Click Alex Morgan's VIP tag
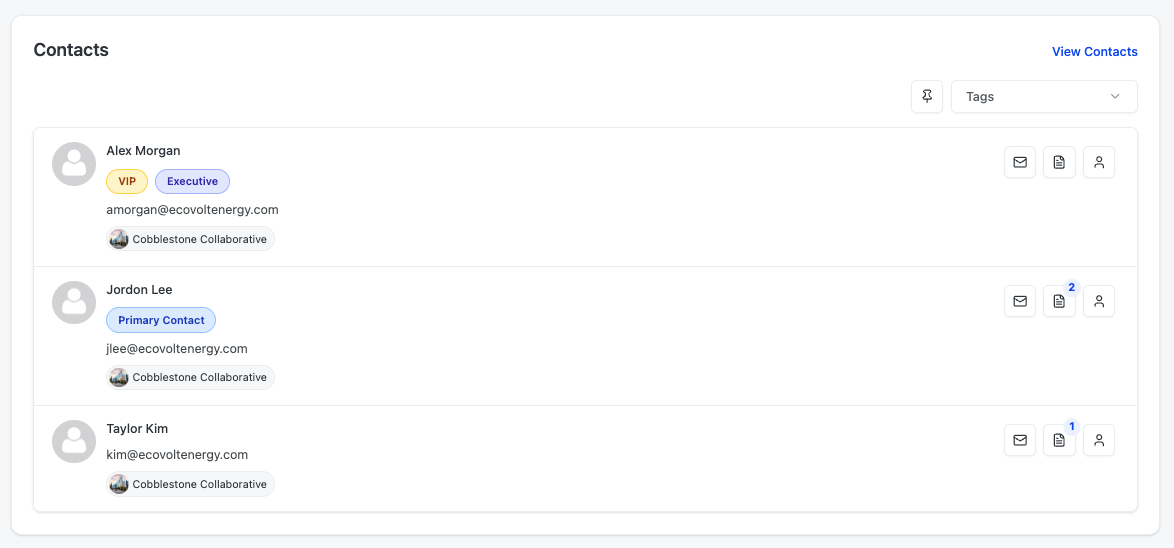 pos(127,181)
